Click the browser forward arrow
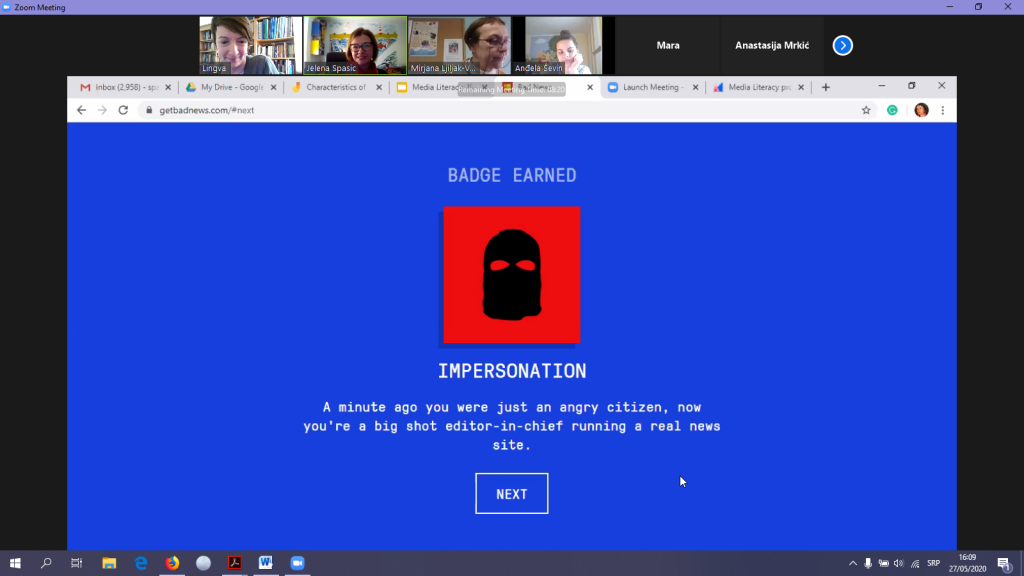The height and width of the screenshot is (576, 1024). point(102,110)
